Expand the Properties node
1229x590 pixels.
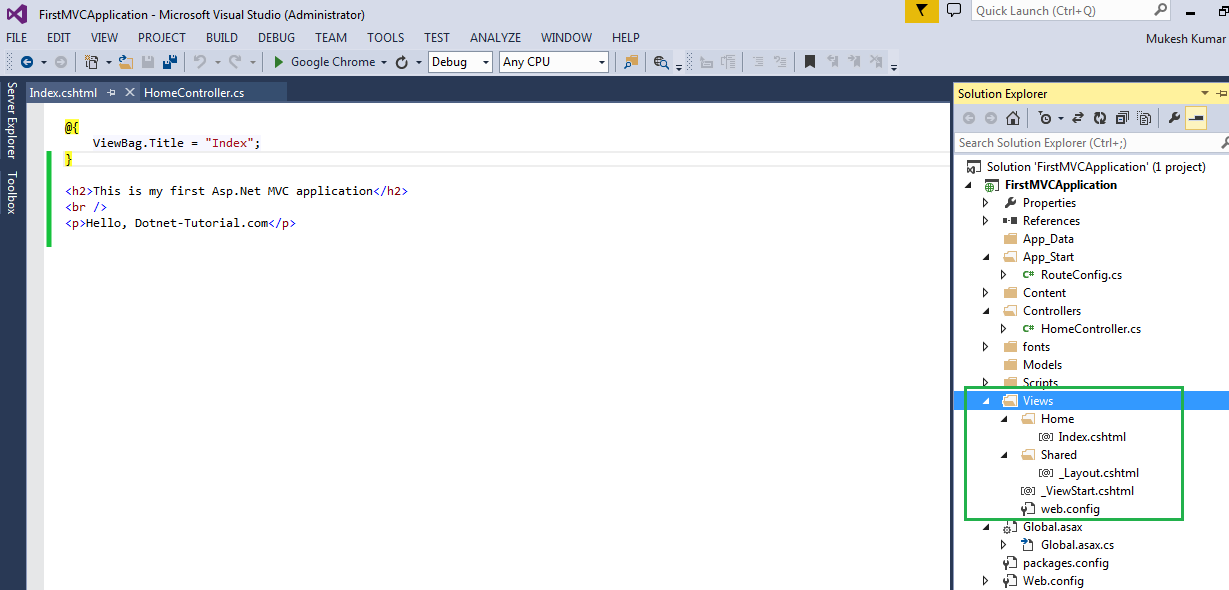[x=986, y=203]
